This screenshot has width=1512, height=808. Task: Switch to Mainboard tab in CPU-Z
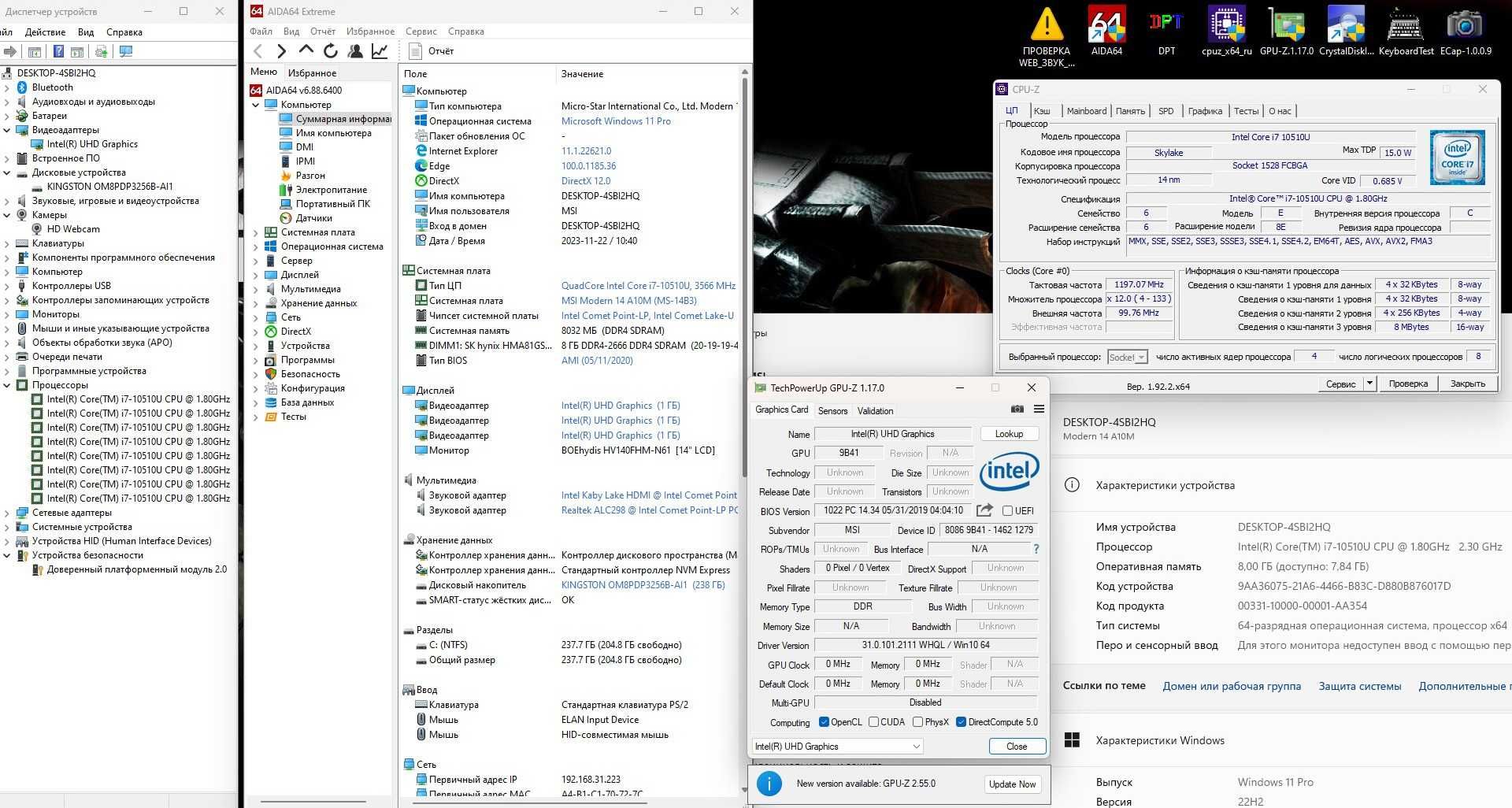(x=1087, y=111)
